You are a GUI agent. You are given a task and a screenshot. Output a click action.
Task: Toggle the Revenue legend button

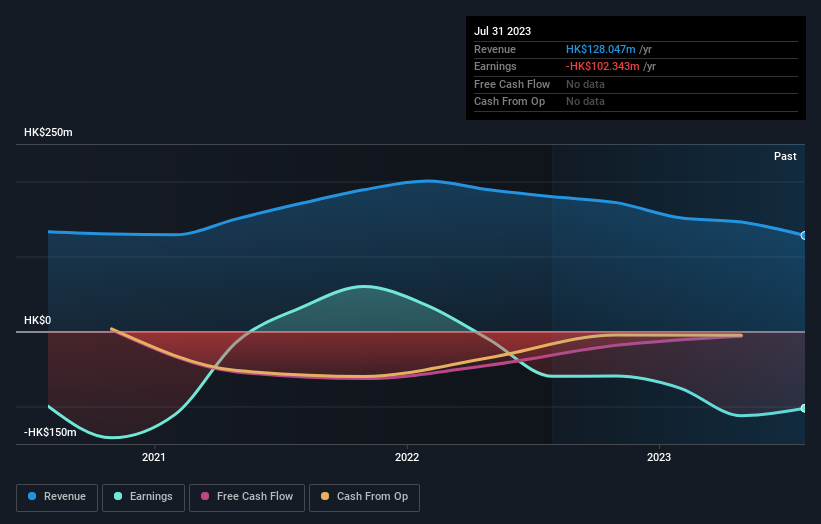pyautogui.click(x=57, y=497)
